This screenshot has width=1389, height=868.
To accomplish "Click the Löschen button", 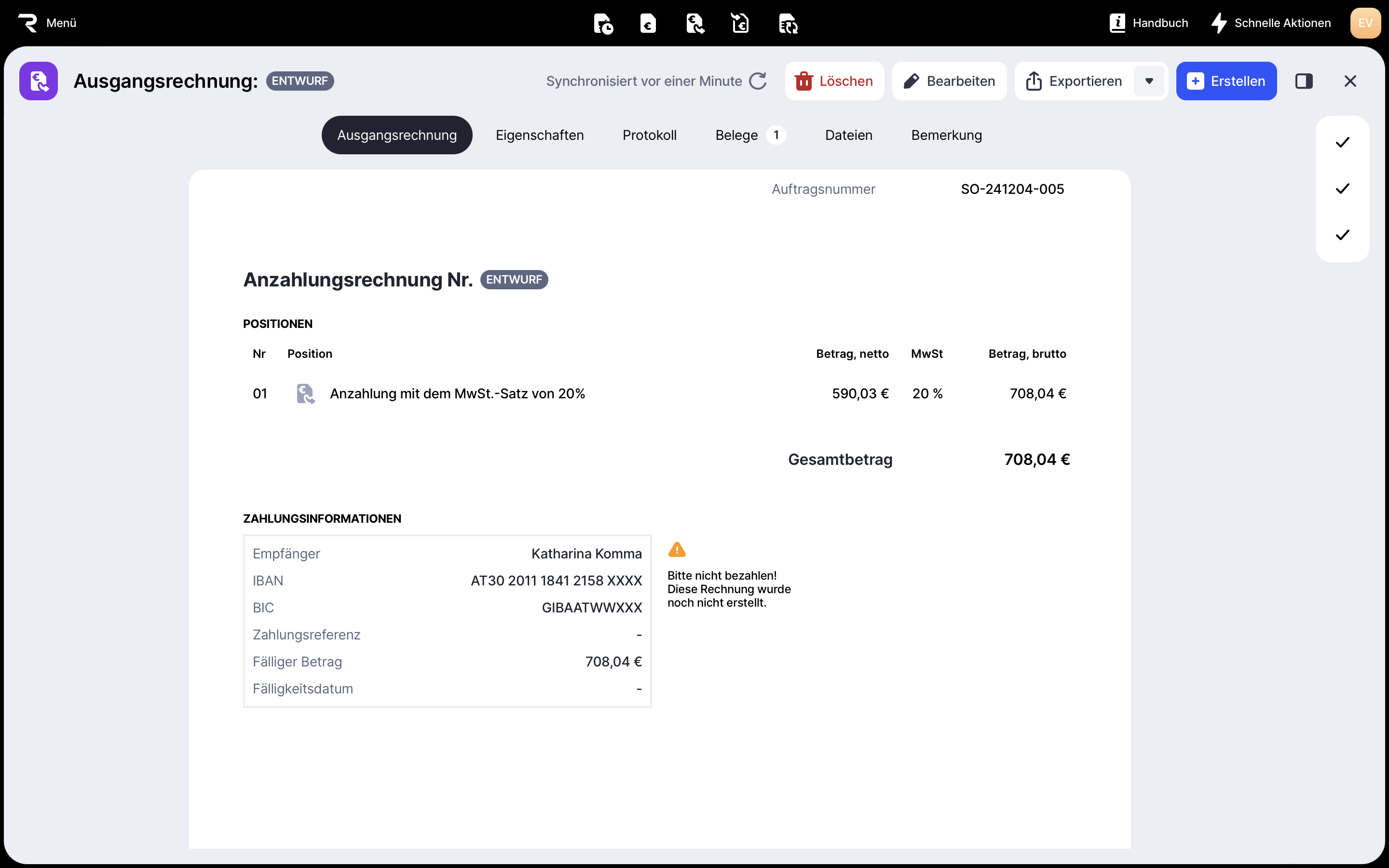I will click(834, 81).
